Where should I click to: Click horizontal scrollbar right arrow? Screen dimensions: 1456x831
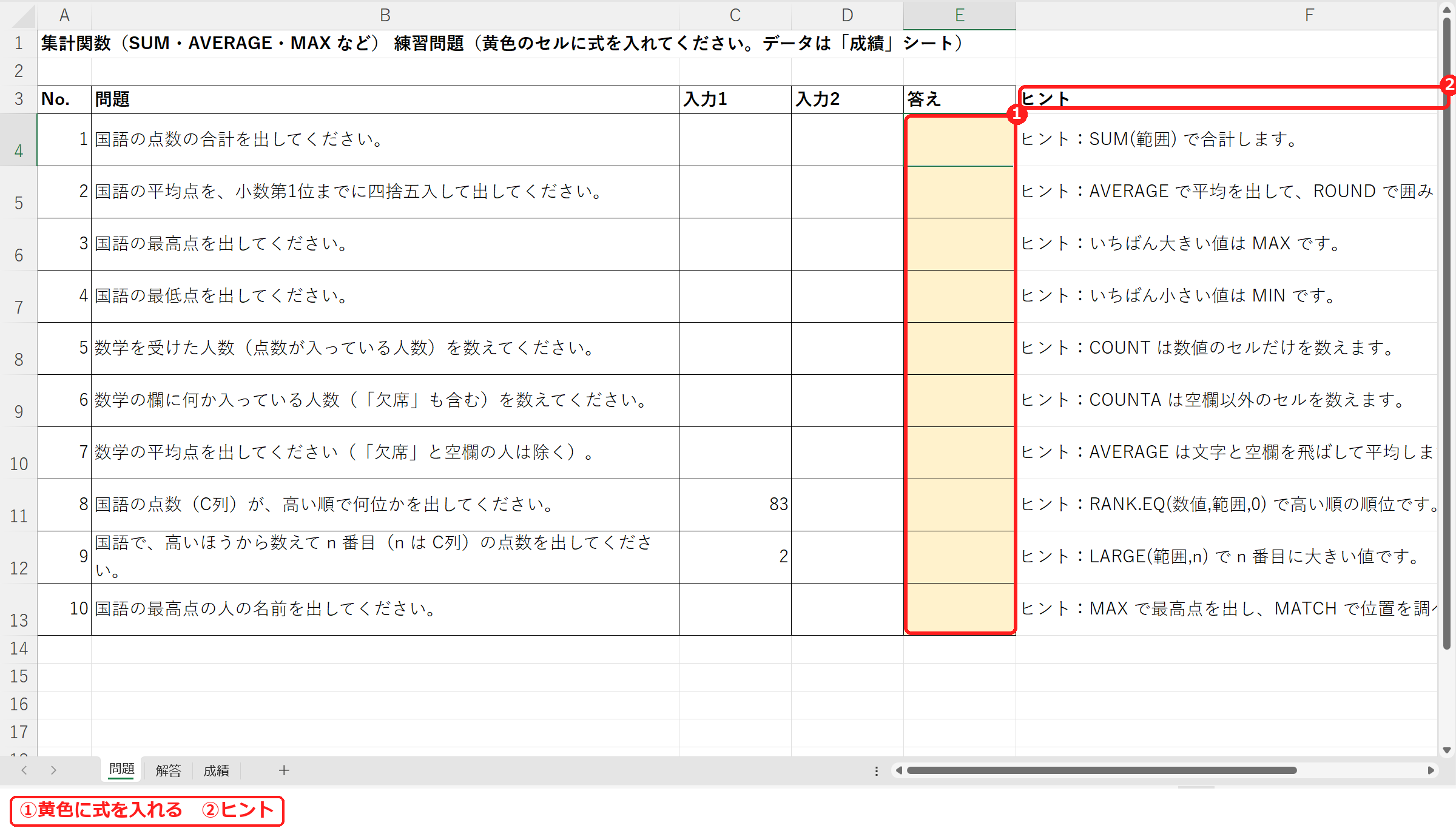pos(1431,770)
